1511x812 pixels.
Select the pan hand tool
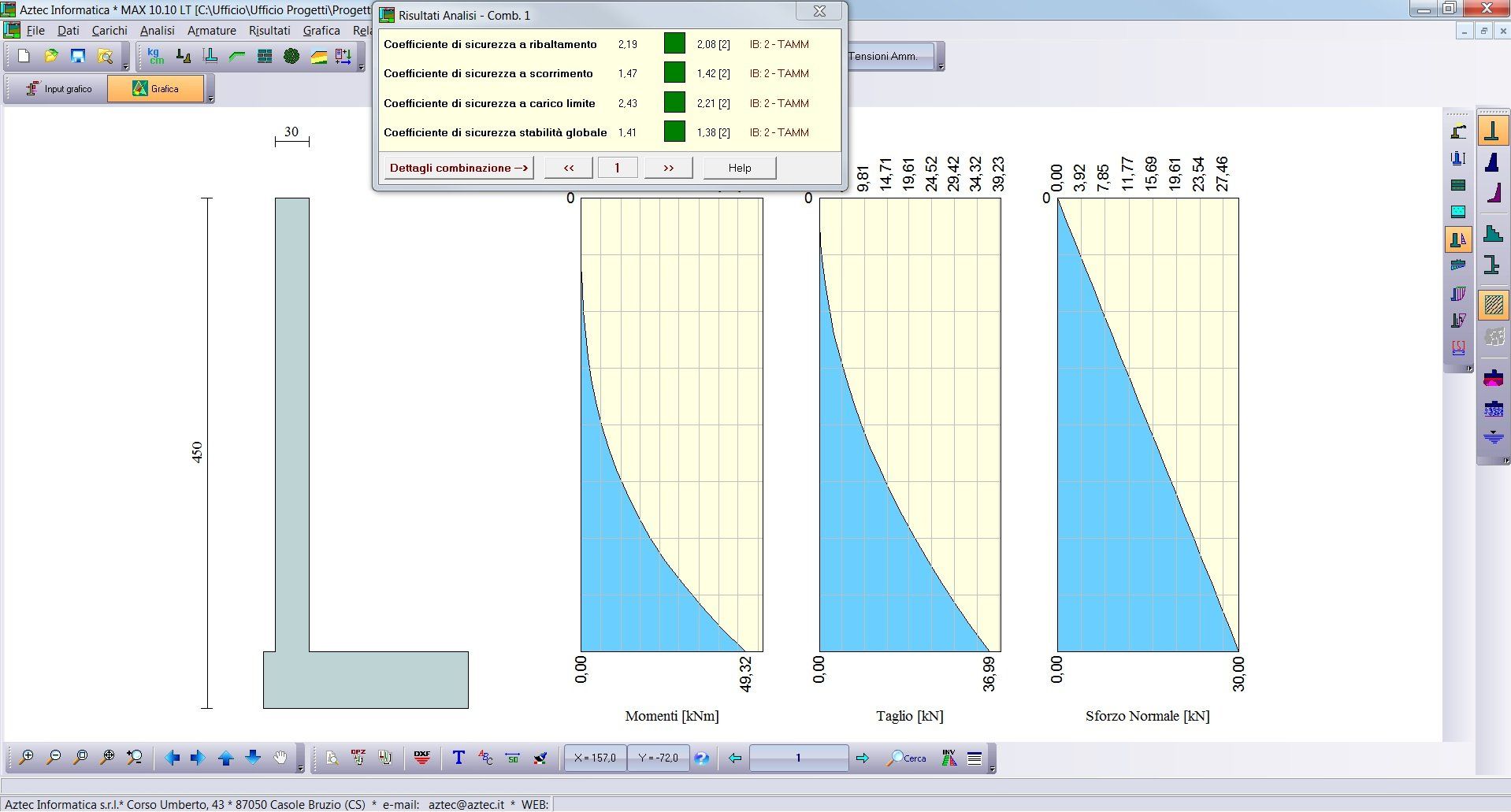[x=280, y=758]
